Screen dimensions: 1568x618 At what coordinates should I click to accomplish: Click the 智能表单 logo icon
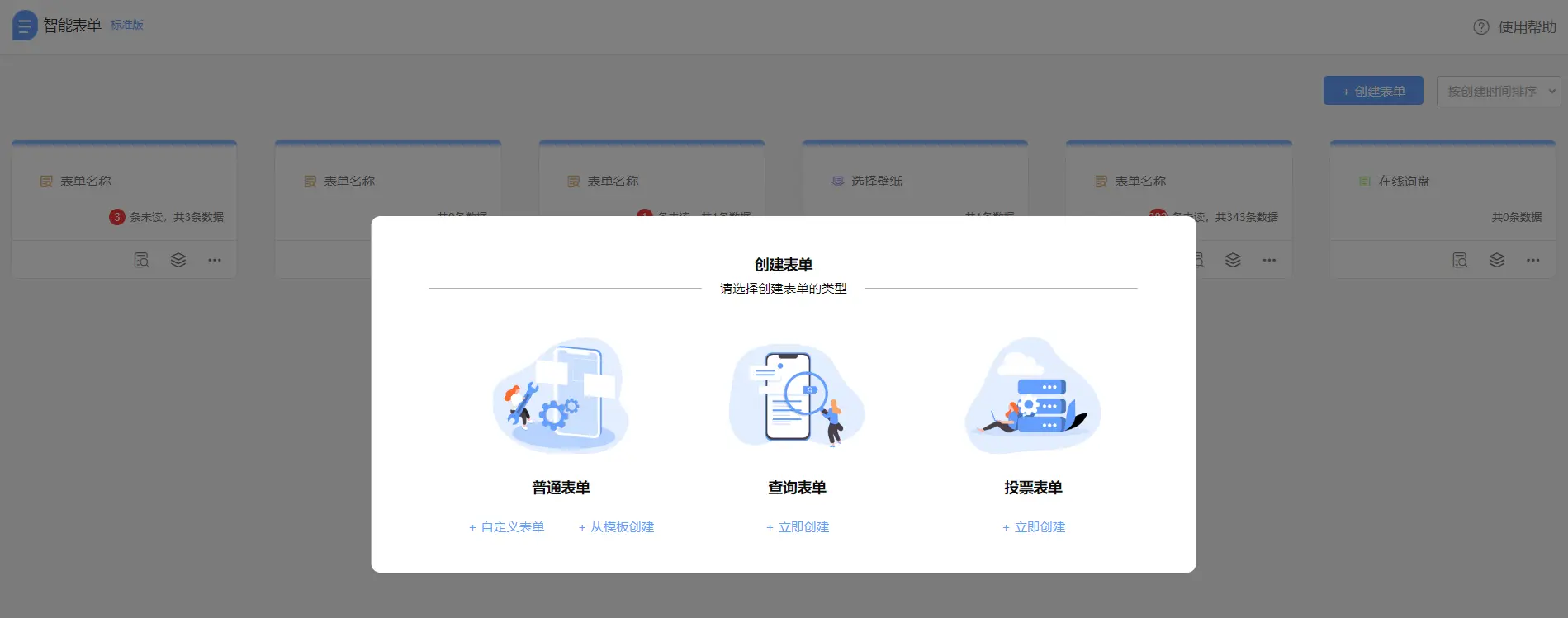pyautogui.click(x=25, y=26)
